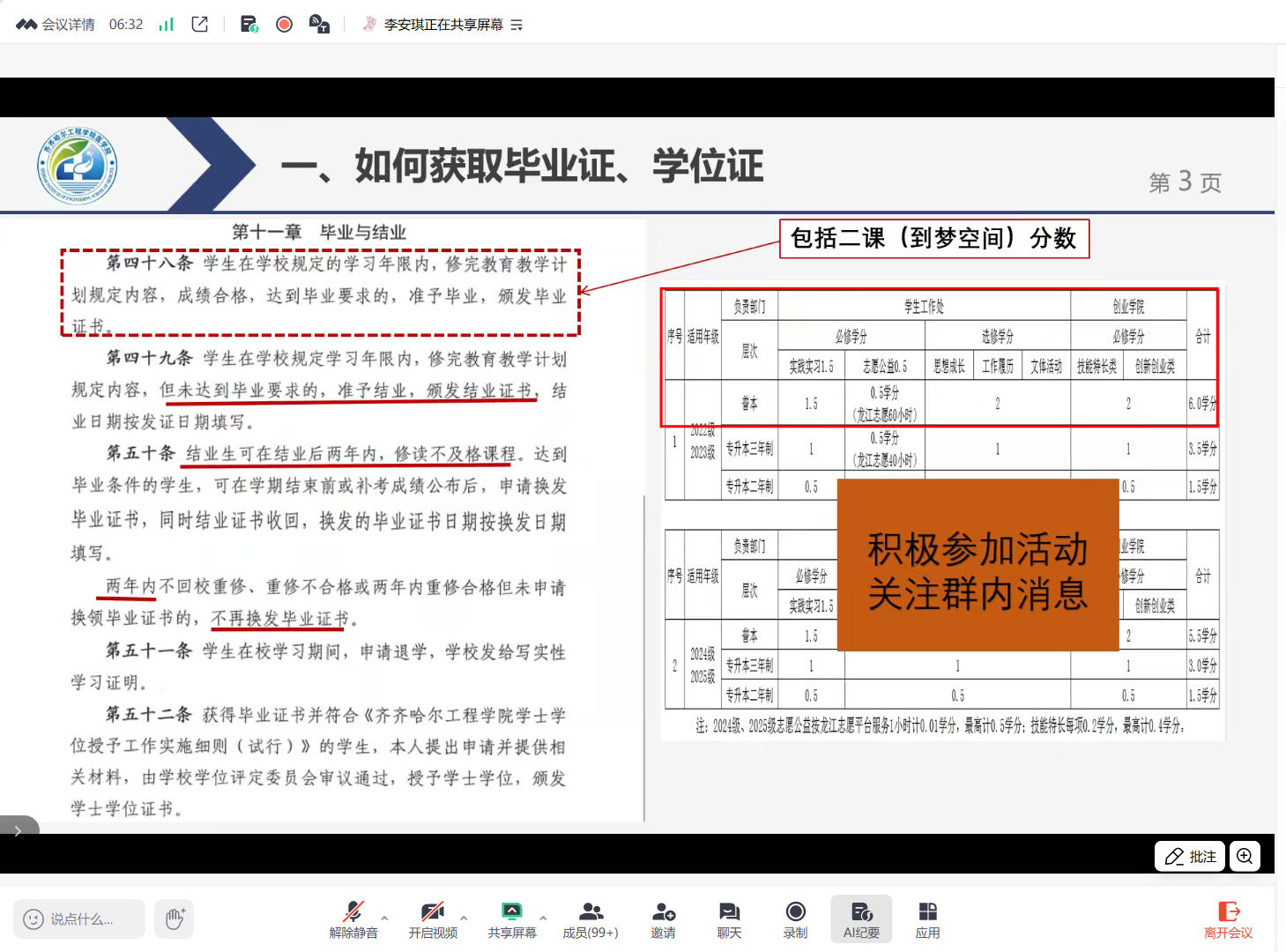This screenshot has width=1286, height=952.
Task: Click the network signal strength icon
Action: 166,25
